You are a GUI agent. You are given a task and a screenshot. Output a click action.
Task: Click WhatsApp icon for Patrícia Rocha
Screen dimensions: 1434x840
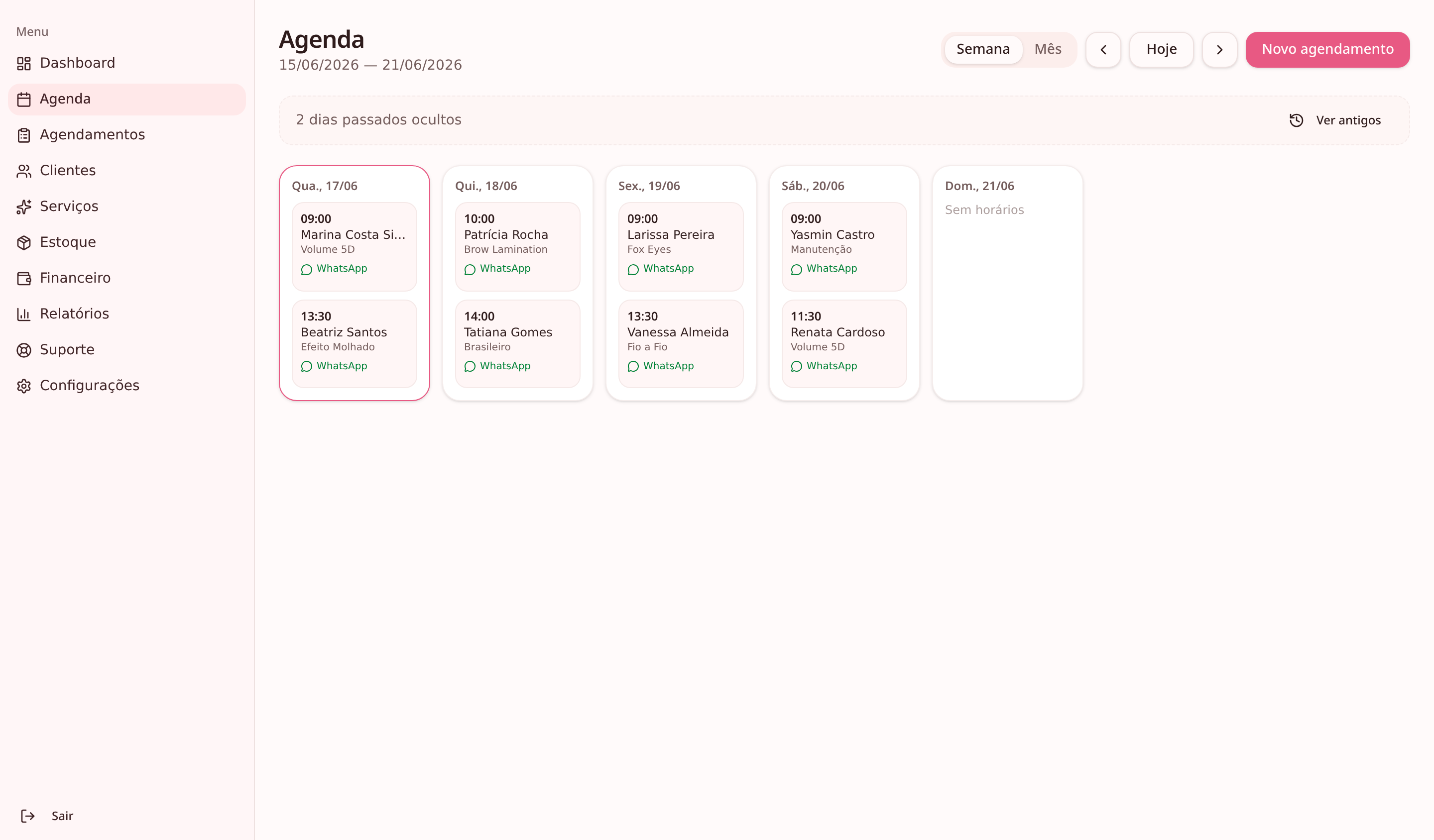(x=470, y=270)
